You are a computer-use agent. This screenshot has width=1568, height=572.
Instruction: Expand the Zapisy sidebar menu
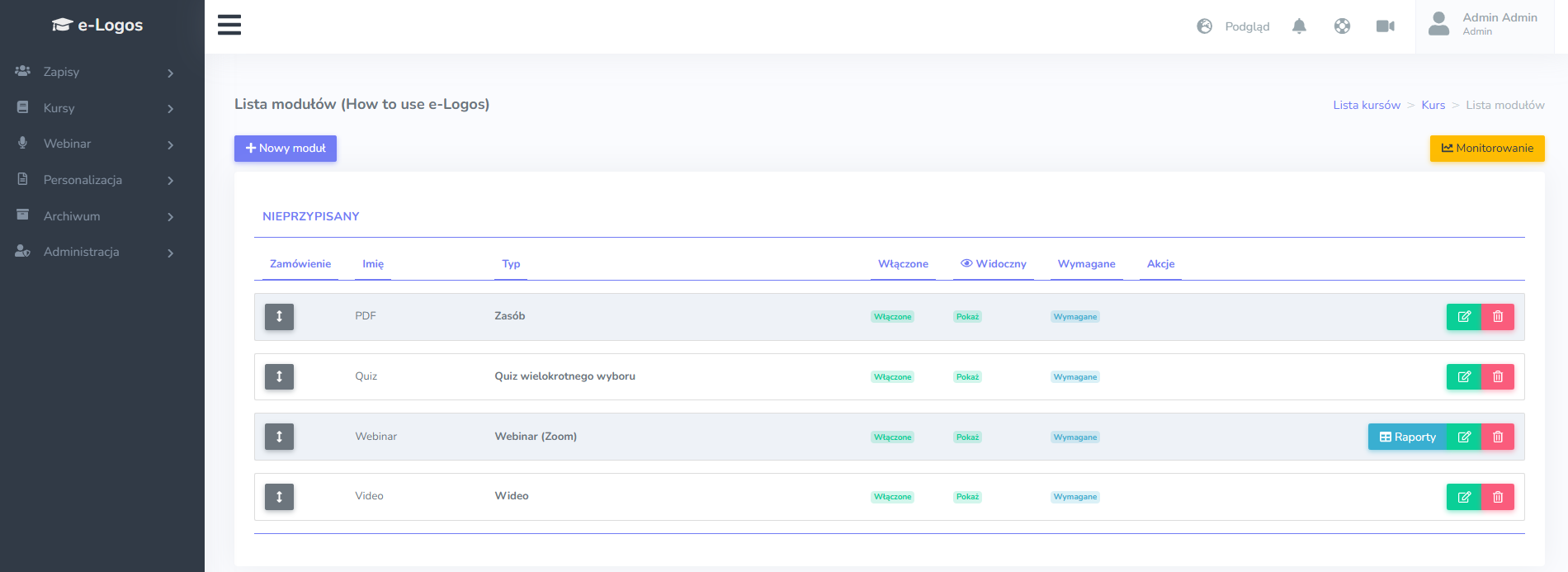tap(95, 72)
